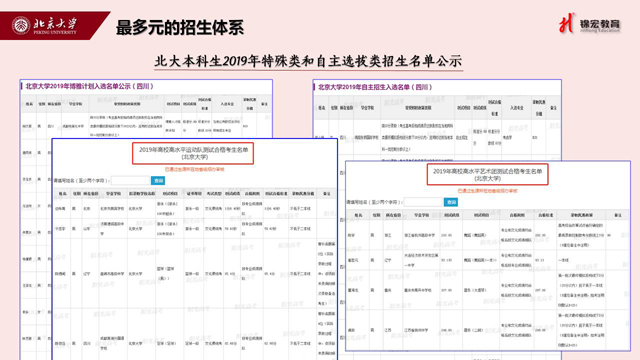Open the 自主招生入选名单（四川）heading
This screenshot has height=360, width=640.
[x=375, y=87]
